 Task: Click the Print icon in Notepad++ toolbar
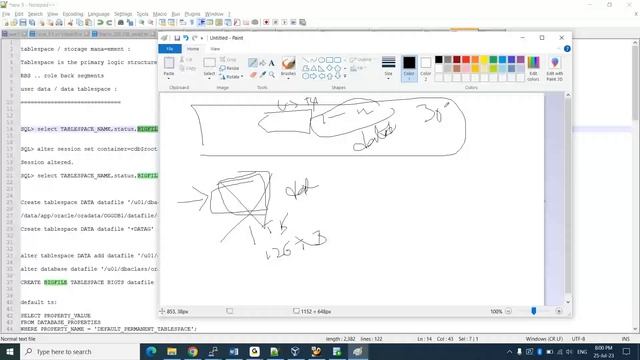59,22
